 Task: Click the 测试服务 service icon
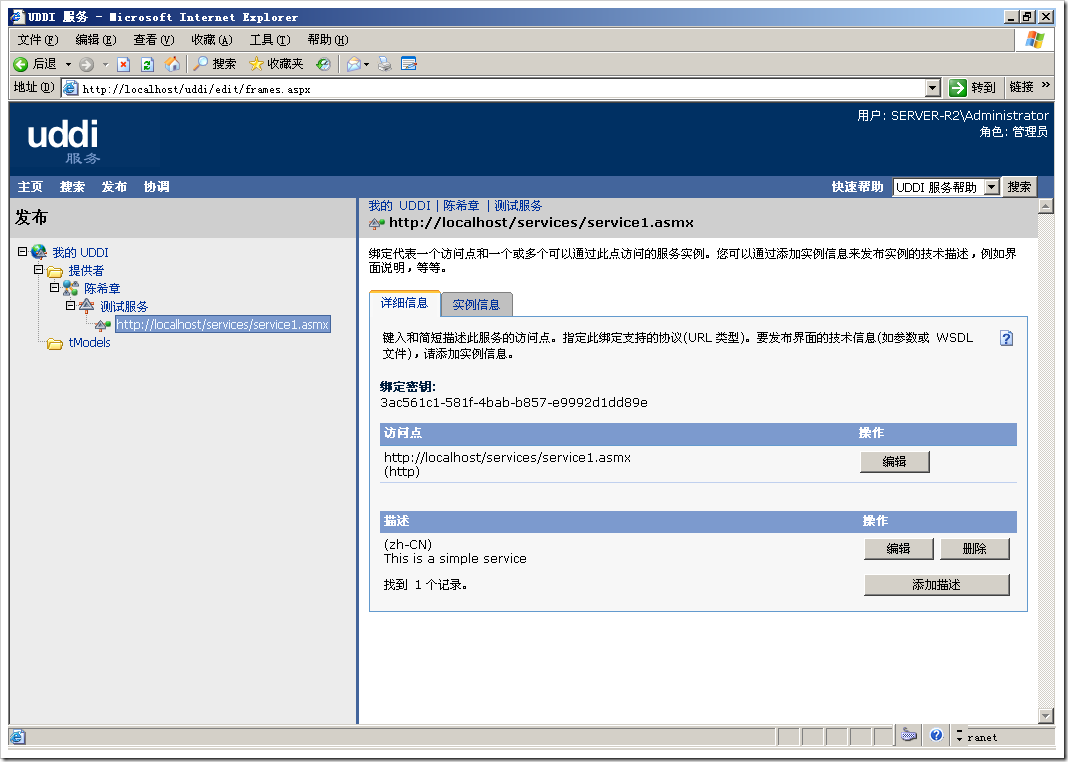tap(87, 306)
